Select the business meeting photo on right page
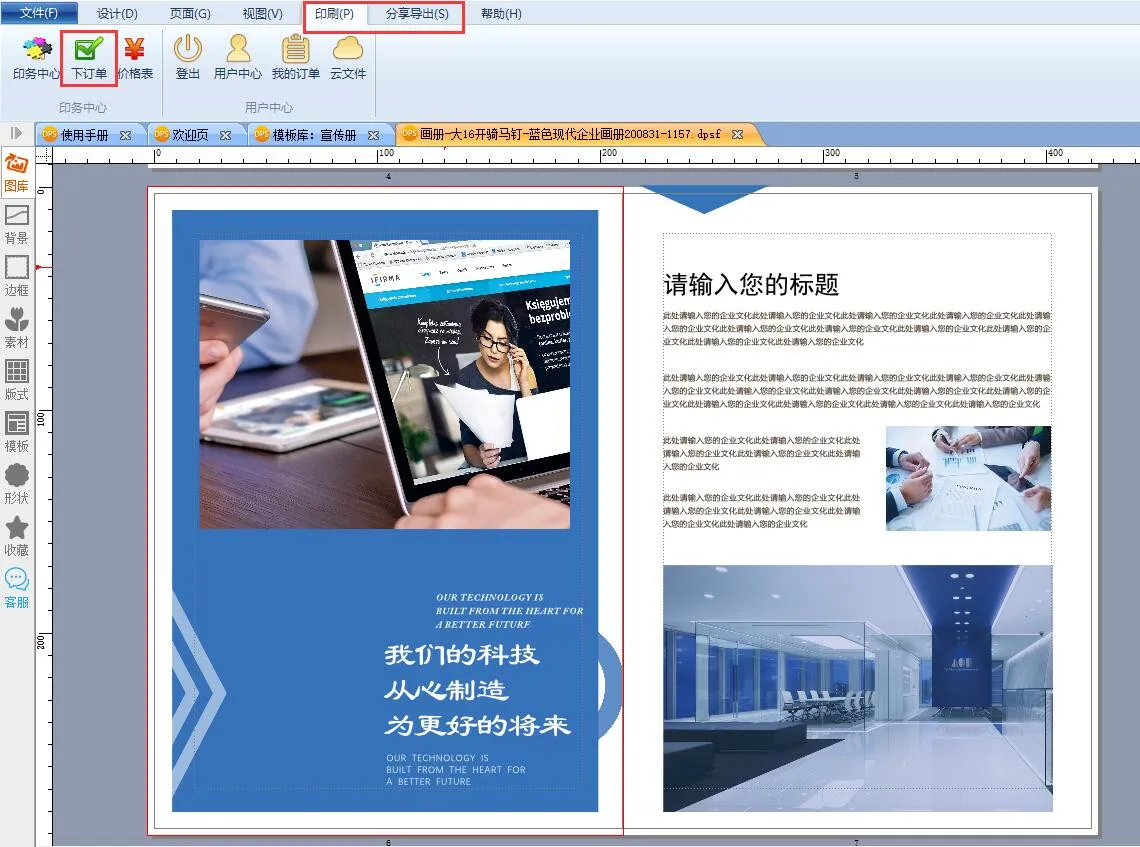 tap(968, 478)
